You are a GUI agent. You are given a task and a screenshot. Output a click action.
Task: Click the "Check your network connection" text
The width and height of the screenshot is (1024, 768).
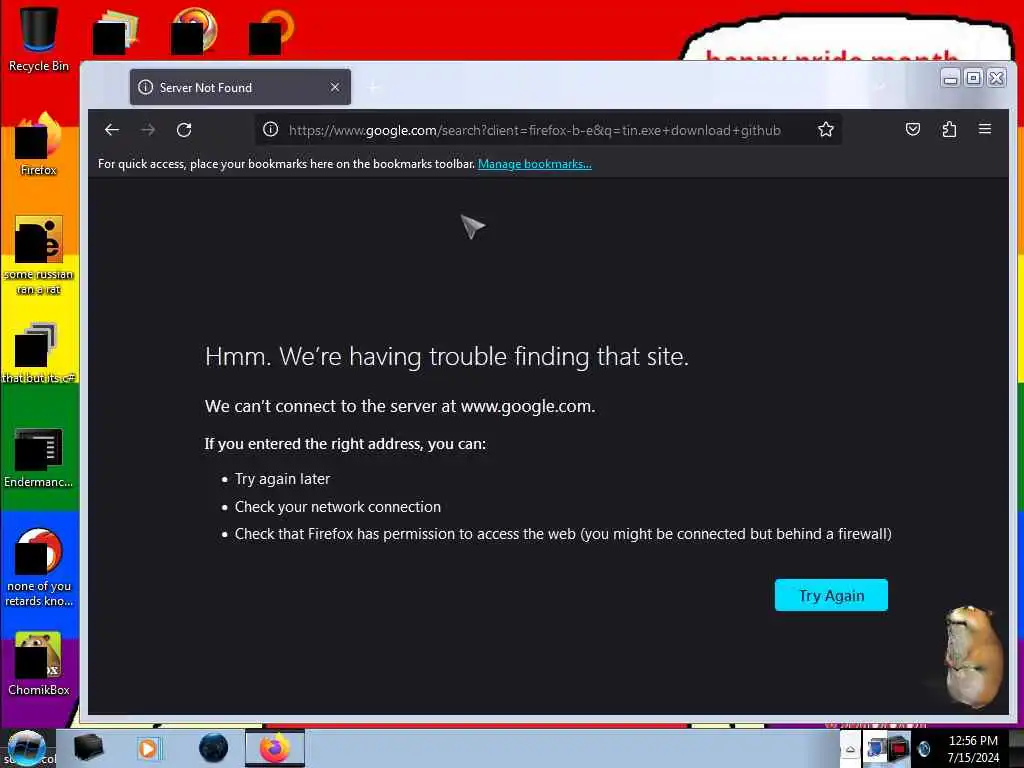click(x=338, y=507)
